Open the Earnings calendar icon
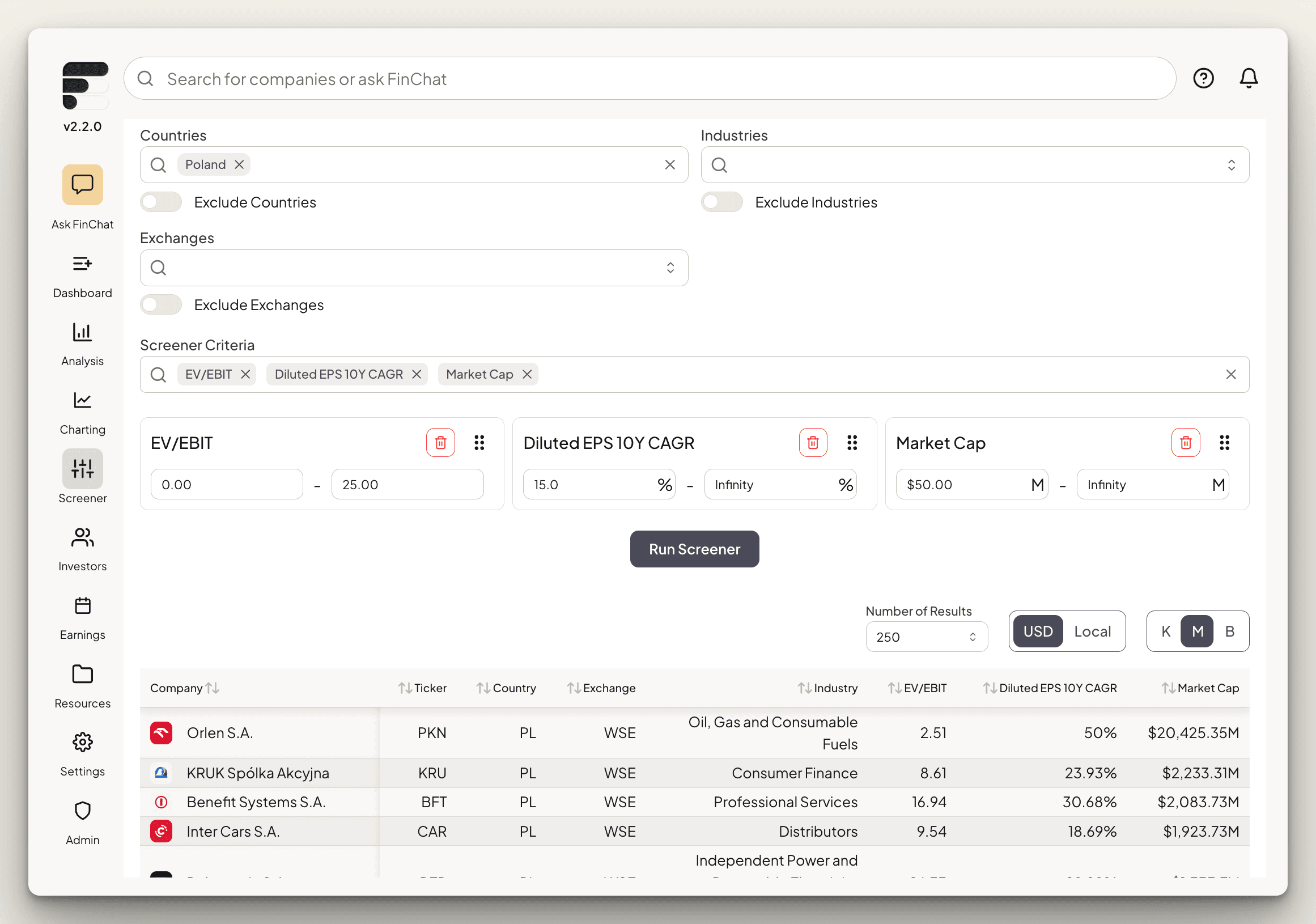The height and width of the screenshot is (924, 1316). point(83,606)
